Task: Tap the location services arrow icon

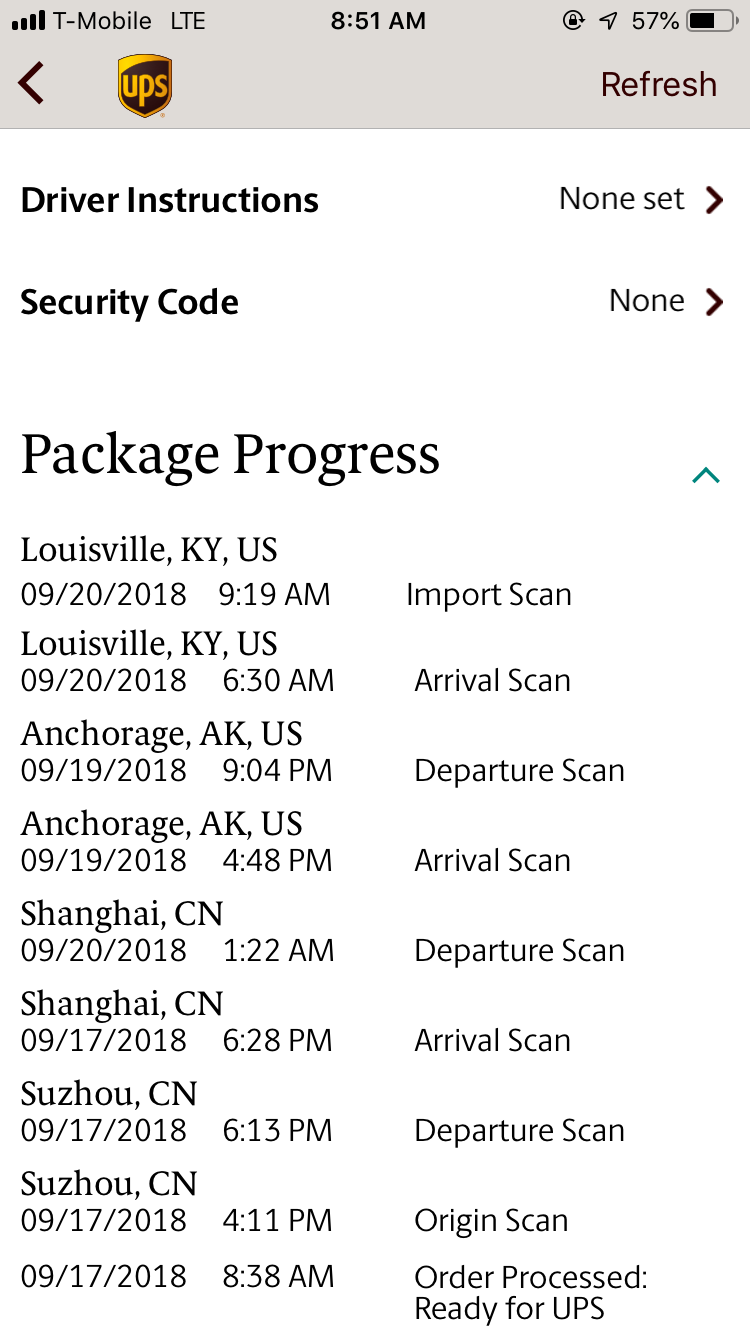Action: [x=608, y=21]
